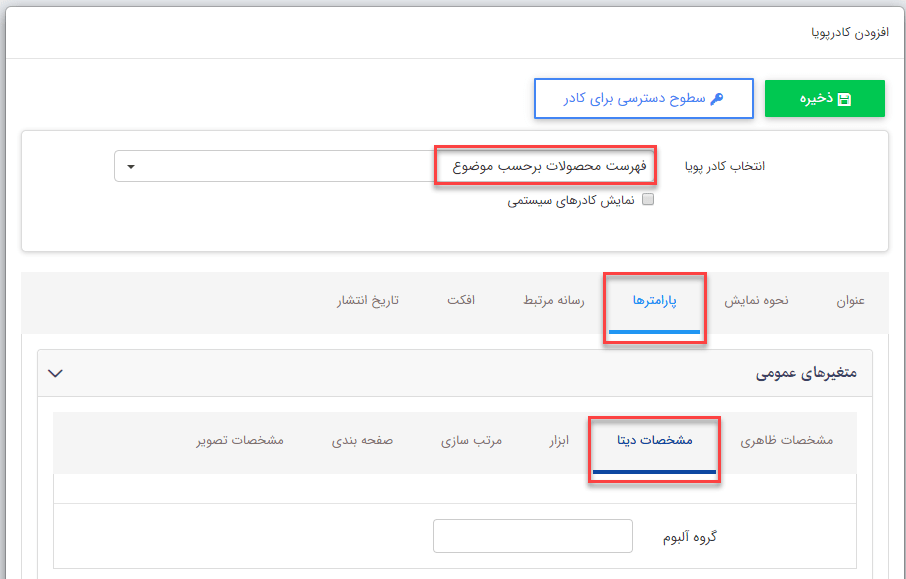Switch to the مرتب سازی sub-tab
Viewport: 906px width, 579px height.
pos(472,440)
